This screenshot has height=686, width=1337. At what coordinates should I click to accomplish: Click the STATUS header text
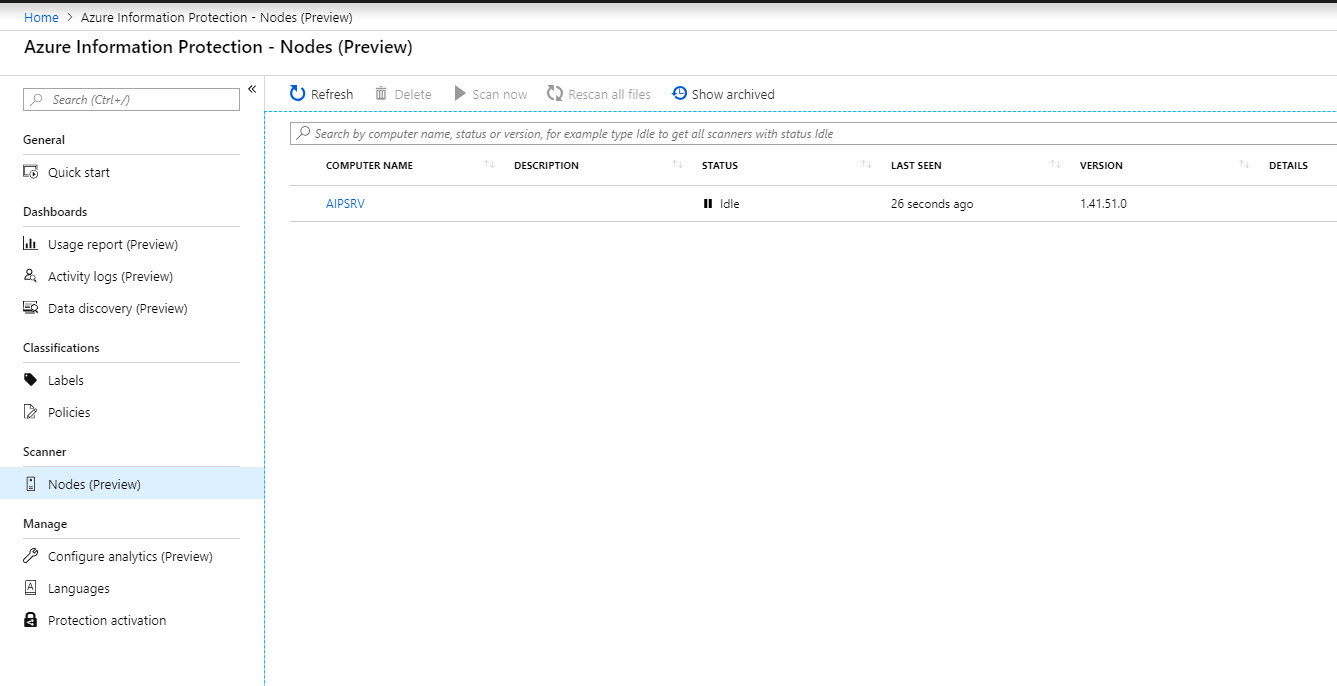720,165
